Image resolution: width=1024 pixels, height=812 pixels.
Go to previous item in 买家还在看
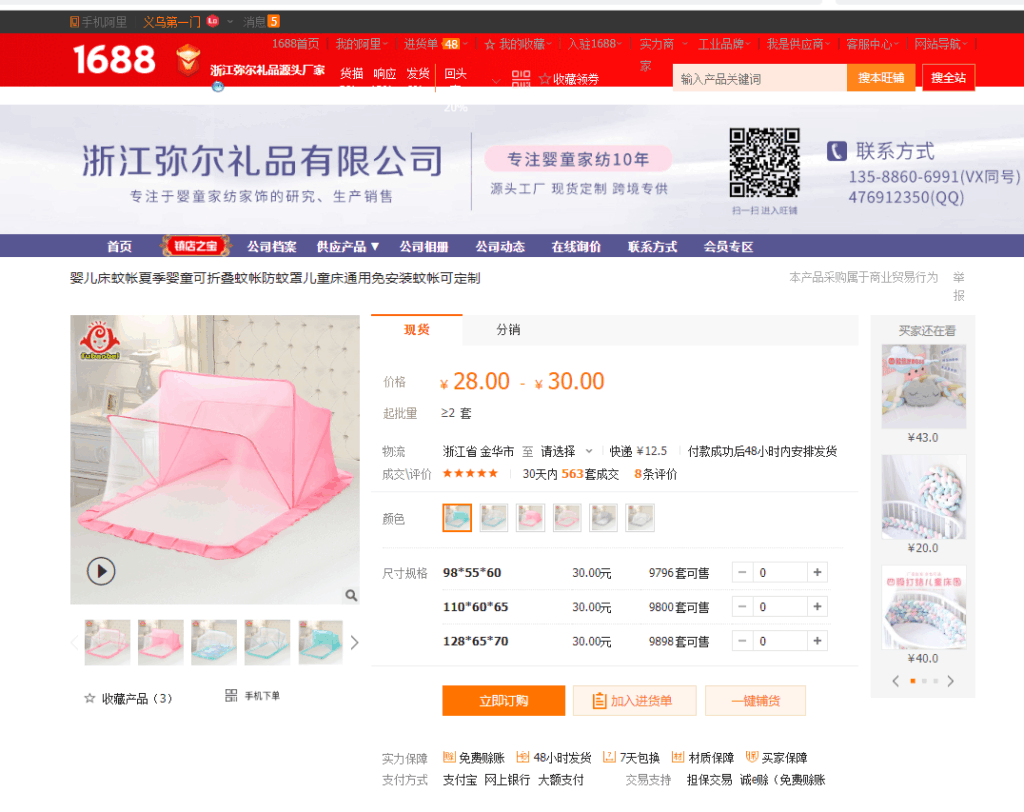pos(895,681)
